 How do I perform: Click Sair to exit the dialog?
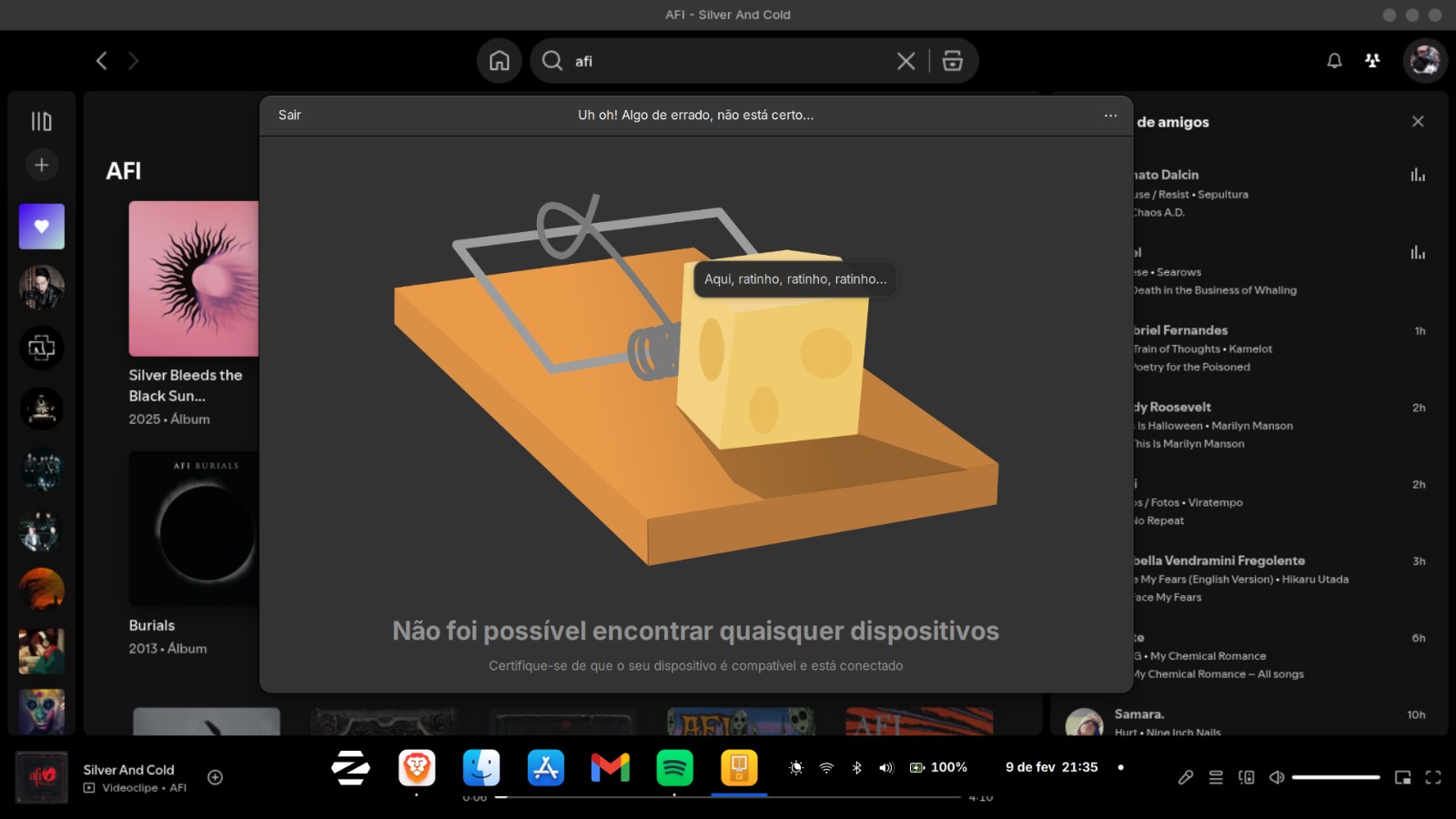[x=289, y=116]
